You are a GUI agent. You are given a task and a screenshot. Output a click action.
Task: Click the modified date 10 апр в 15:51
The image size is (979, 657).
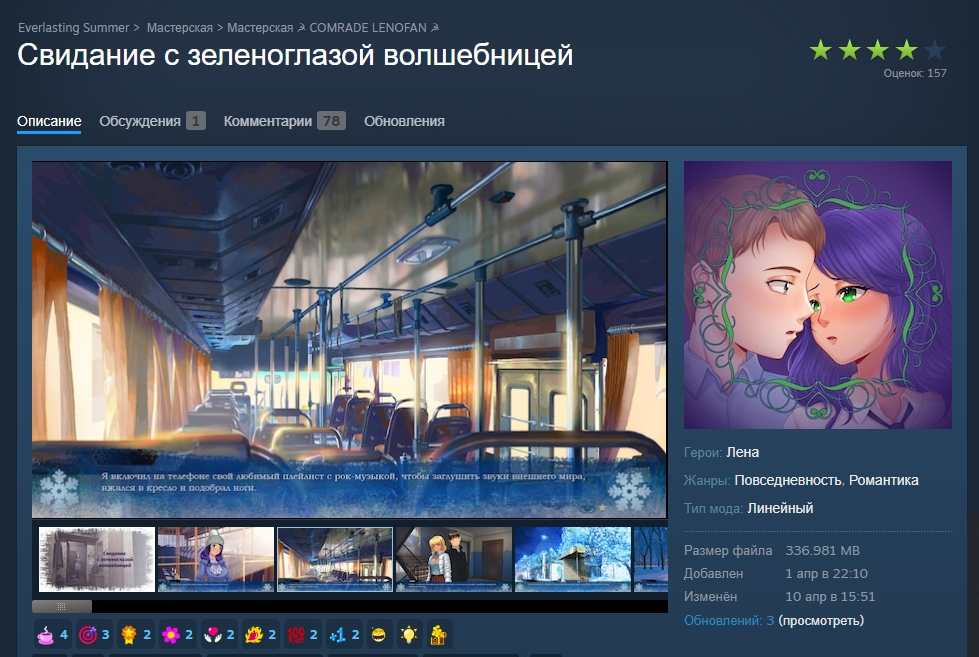tap(830, 596)
